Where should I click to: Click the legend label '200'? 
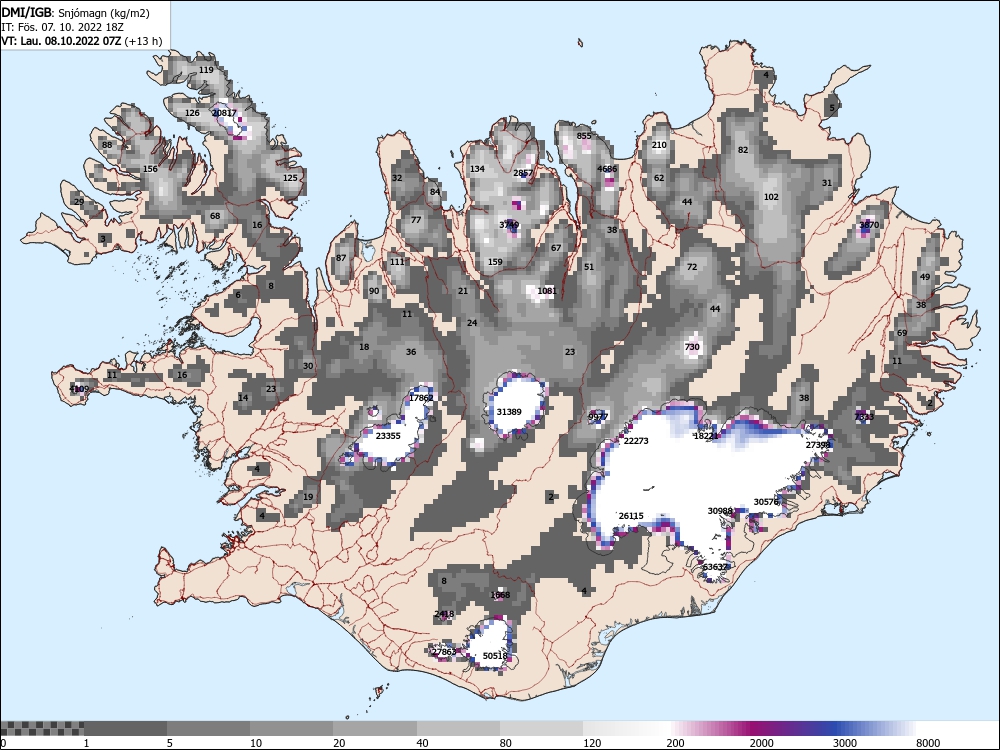(675, 743)
